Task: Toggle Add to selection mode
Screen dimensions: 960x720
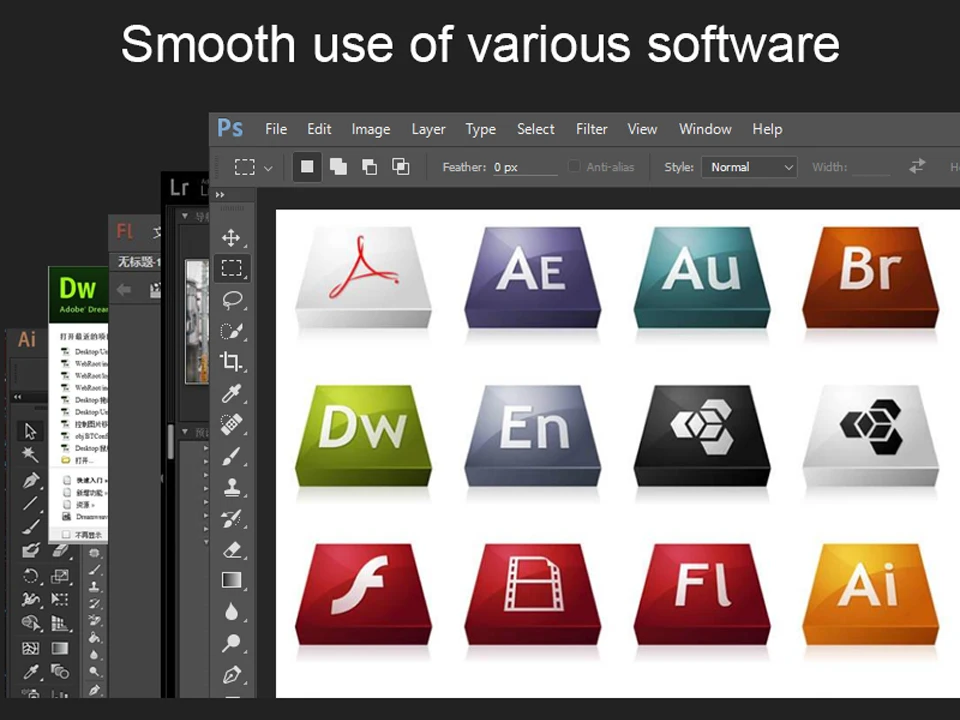Action: point(338,167)
